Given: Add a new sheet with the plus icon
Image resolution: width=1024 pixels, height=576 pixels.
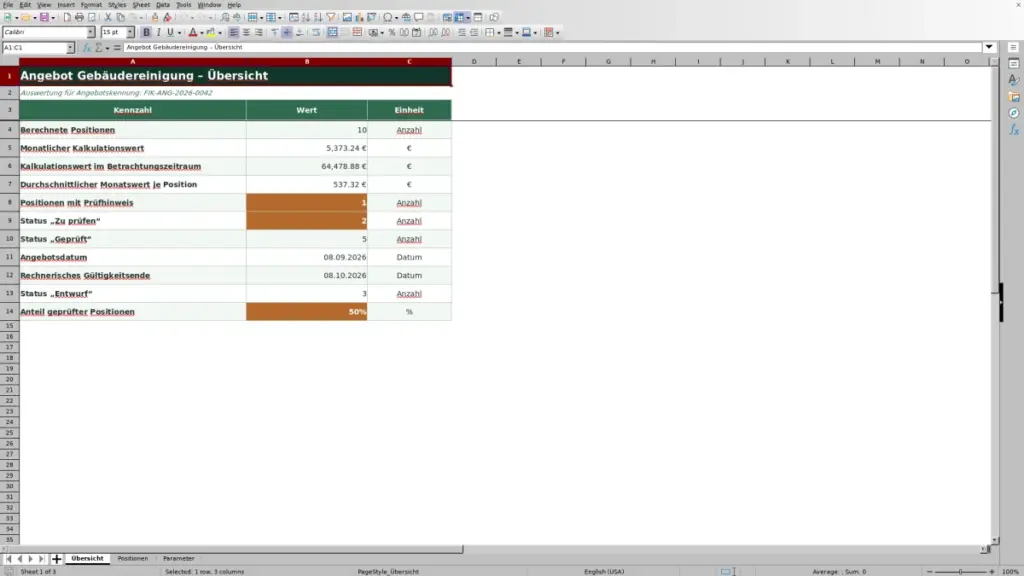Looking at the screenshot, I should [x=56, y=559].
